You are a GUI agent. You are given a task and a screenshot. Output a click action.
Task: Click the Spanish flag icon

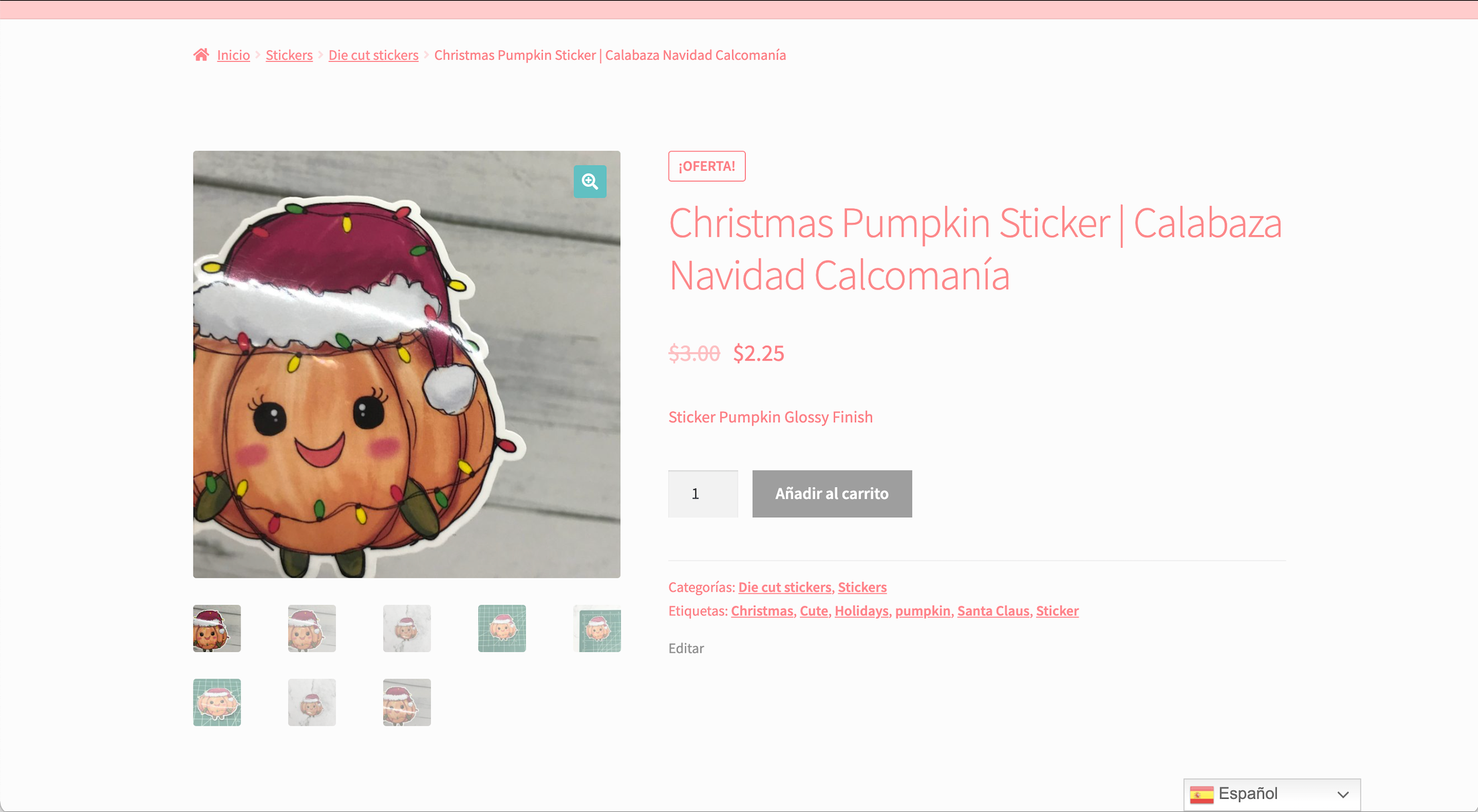tap(1201, 795)
